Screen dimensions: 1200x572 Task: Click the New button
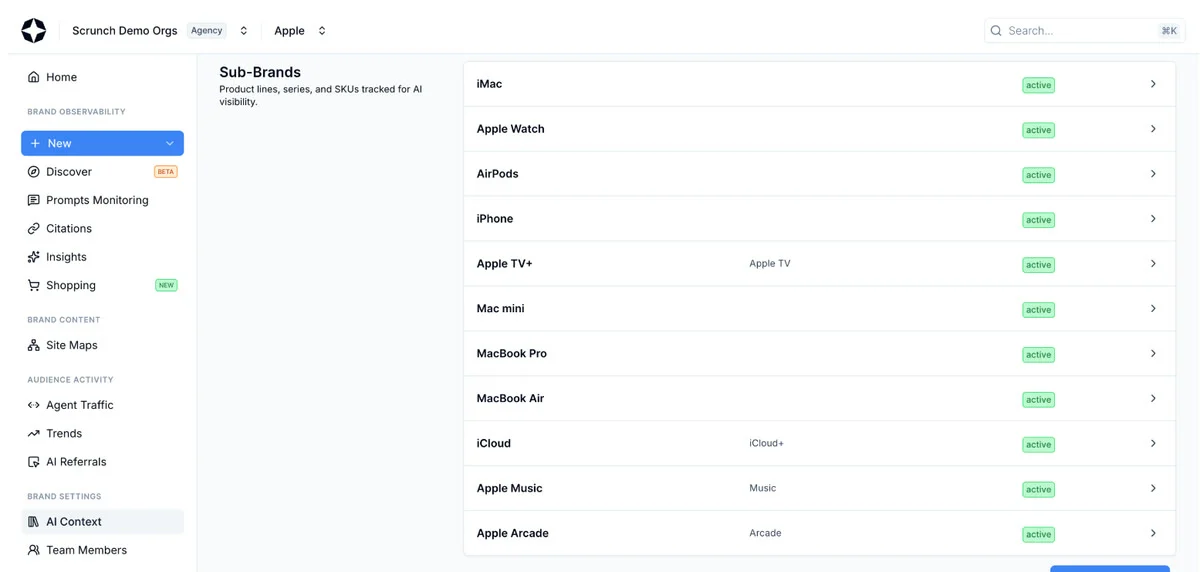pyautogui.click(x=102, y=143)
